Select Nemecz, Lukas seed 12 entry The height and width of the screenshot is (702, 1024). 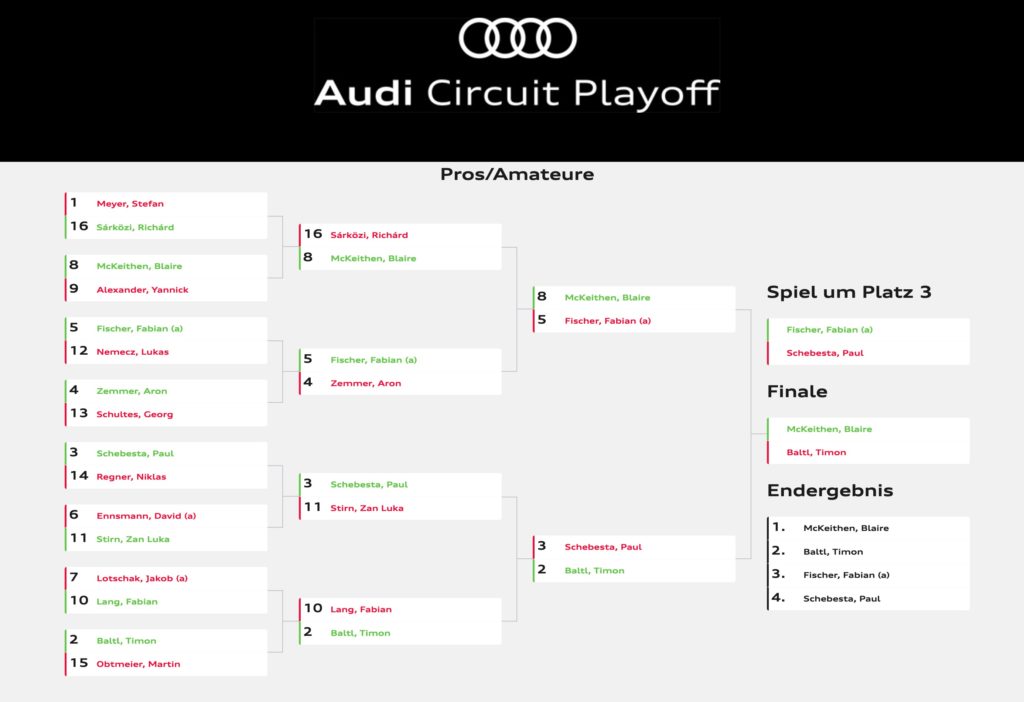(132, 352)
